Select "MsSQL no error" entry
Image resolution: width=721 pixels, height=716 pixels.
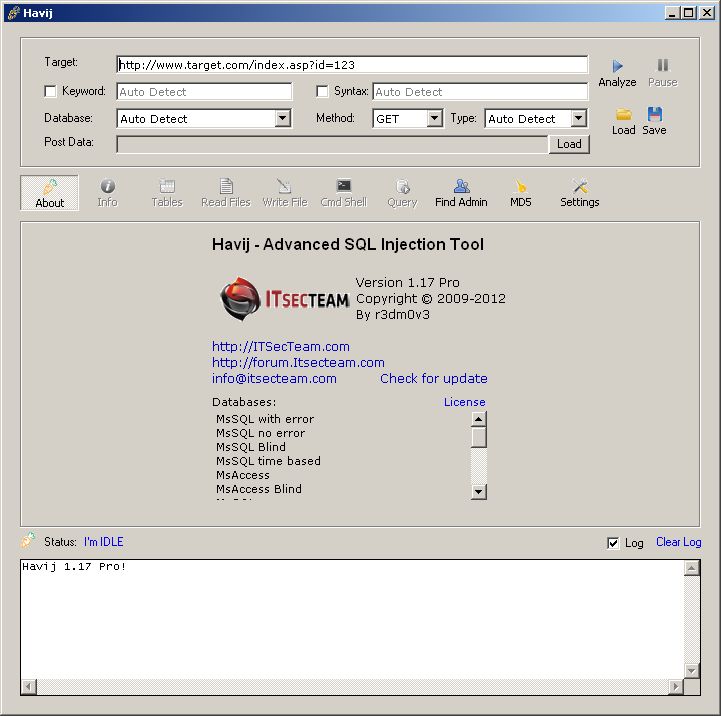pos(260,433)
